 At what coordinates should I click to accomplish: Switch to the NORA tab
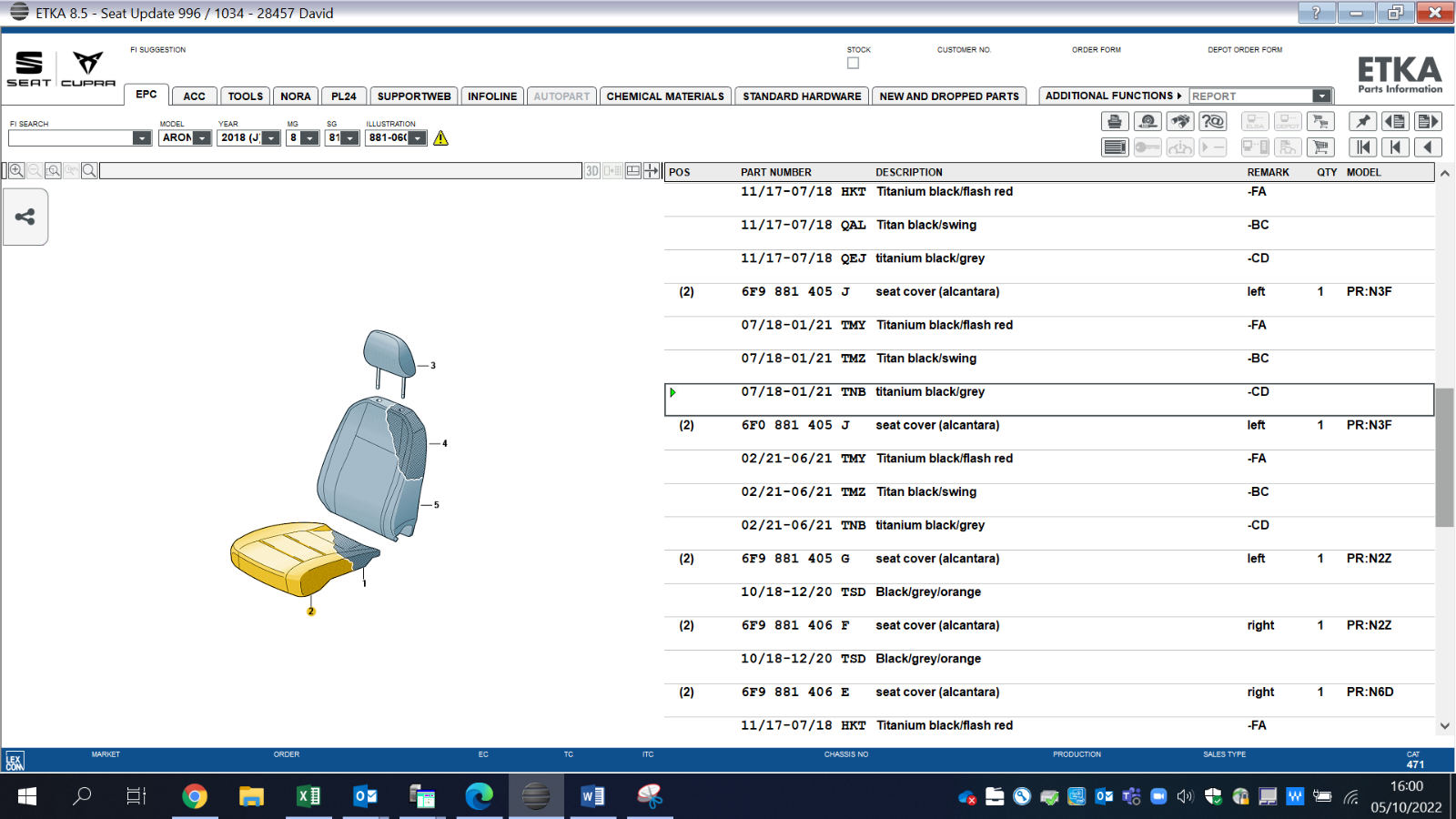click(x=296, y=96)
